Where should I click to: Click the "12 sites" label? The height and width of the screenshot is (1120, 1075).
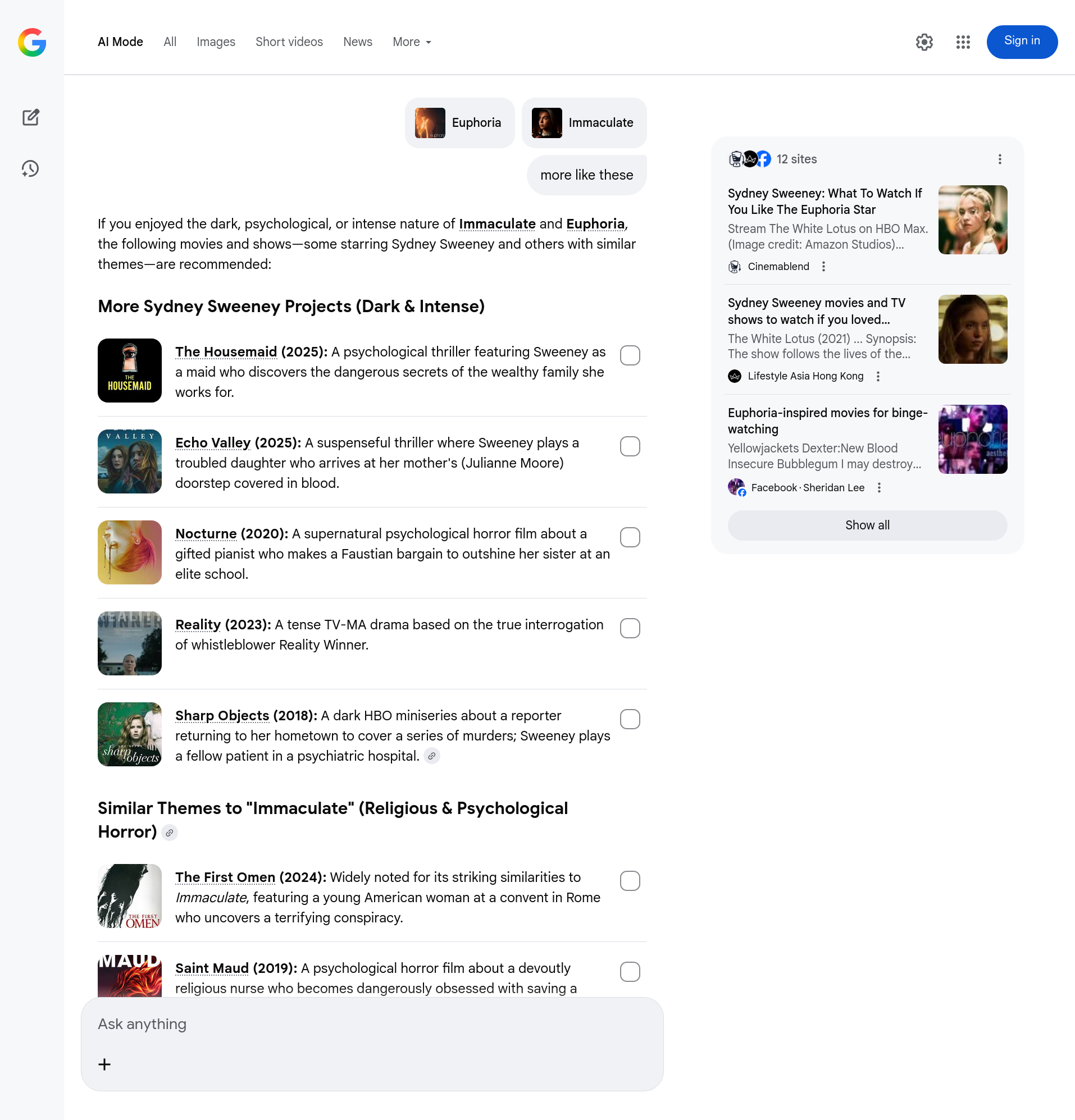(796, 159)
